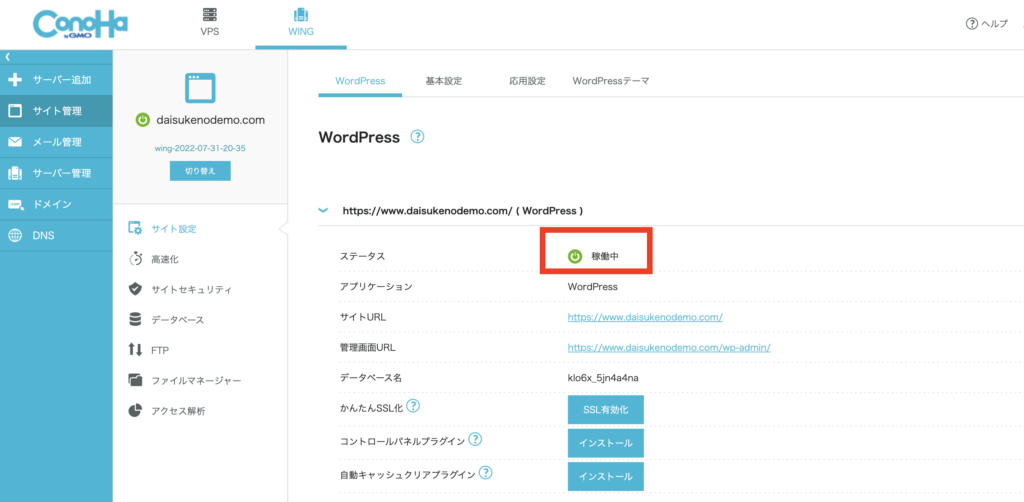Switch to the WordPressテーマ tab
Viewport: 1024px width, 502px height.
pos(611,81)
